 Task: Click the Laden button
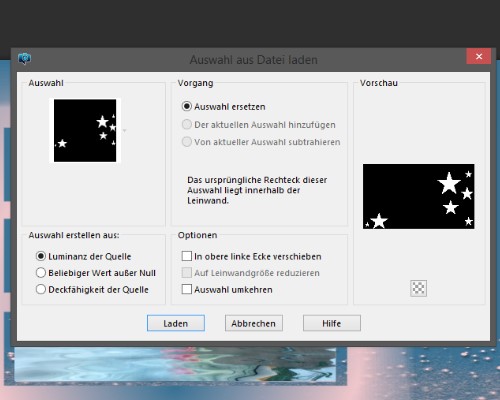[x=176, y=323]
